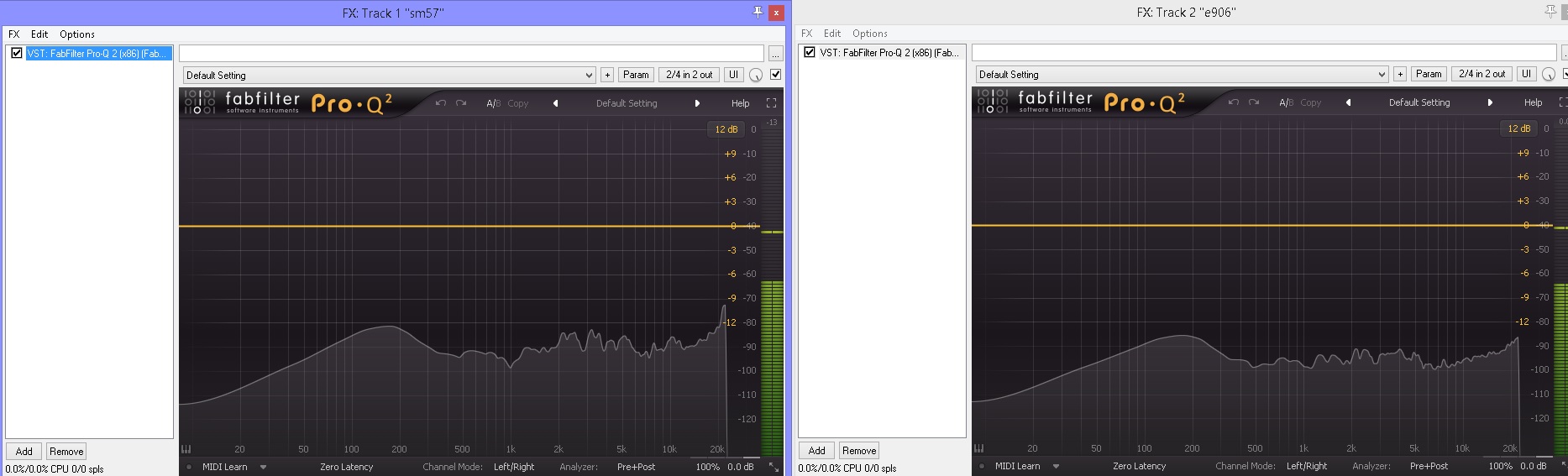Open MIDI Learn arrow menu in sm57 plugin

click(264, 467)
